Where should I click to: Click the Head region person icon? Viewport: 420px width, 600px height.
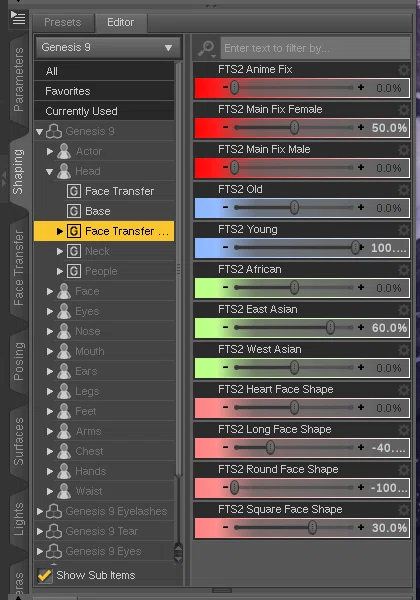(64, 171)
